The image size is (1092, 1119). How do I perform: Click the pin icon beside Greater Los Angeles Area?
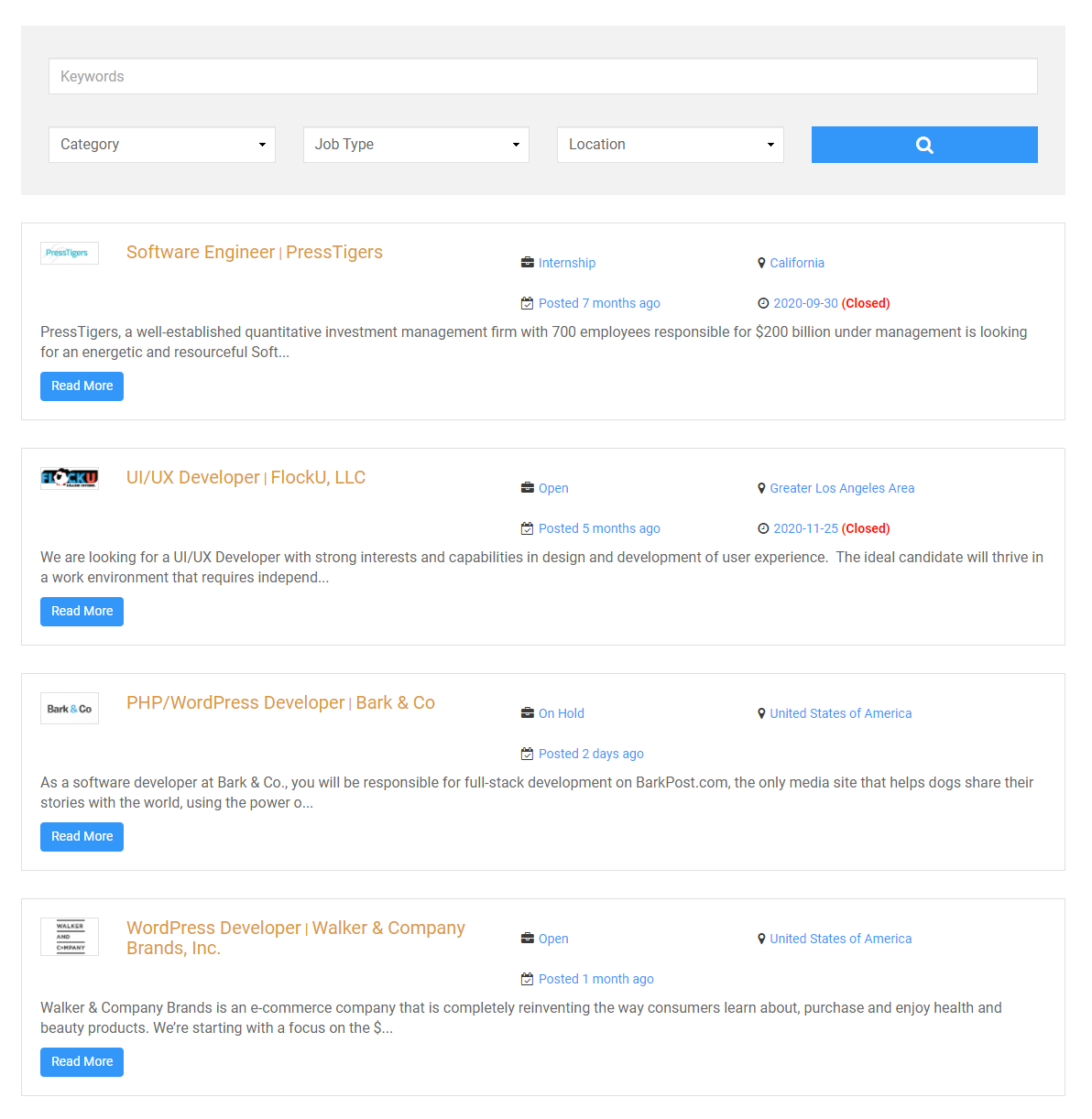pos(761,488)
